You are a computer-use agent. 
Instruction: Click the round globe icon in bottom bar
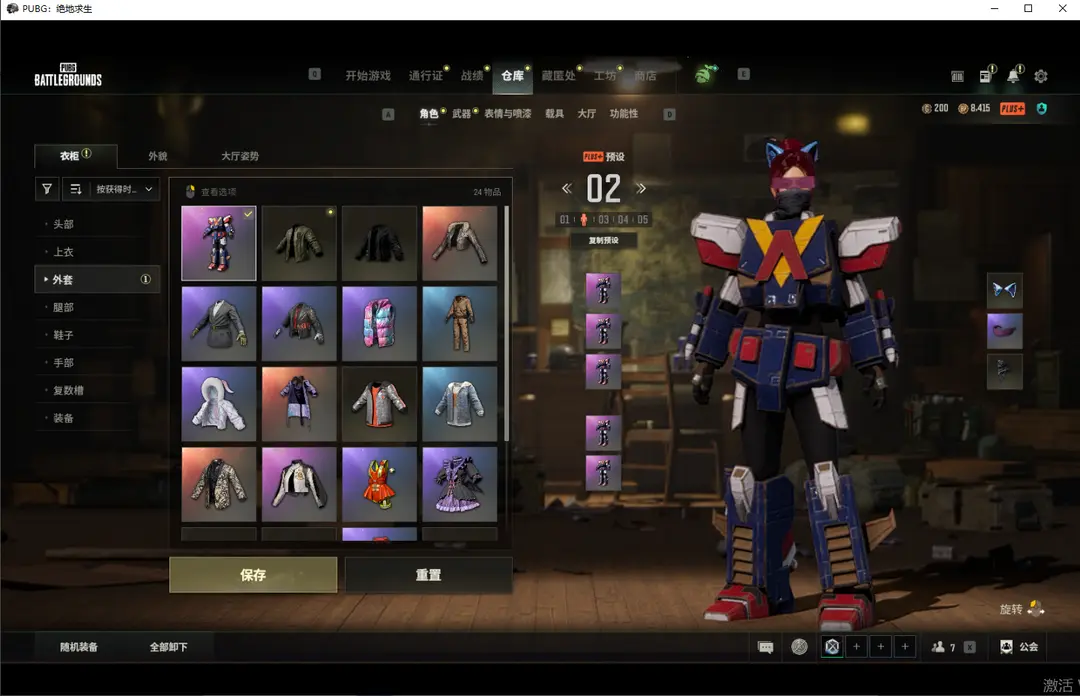tap(799, 646)
